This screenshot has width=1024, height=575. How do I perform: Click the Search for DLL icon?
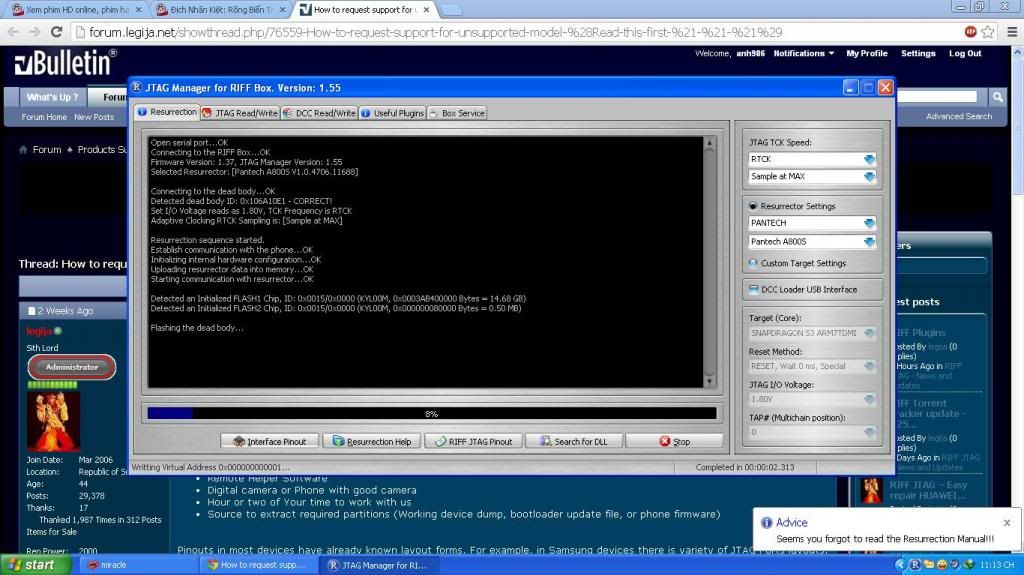545,442
